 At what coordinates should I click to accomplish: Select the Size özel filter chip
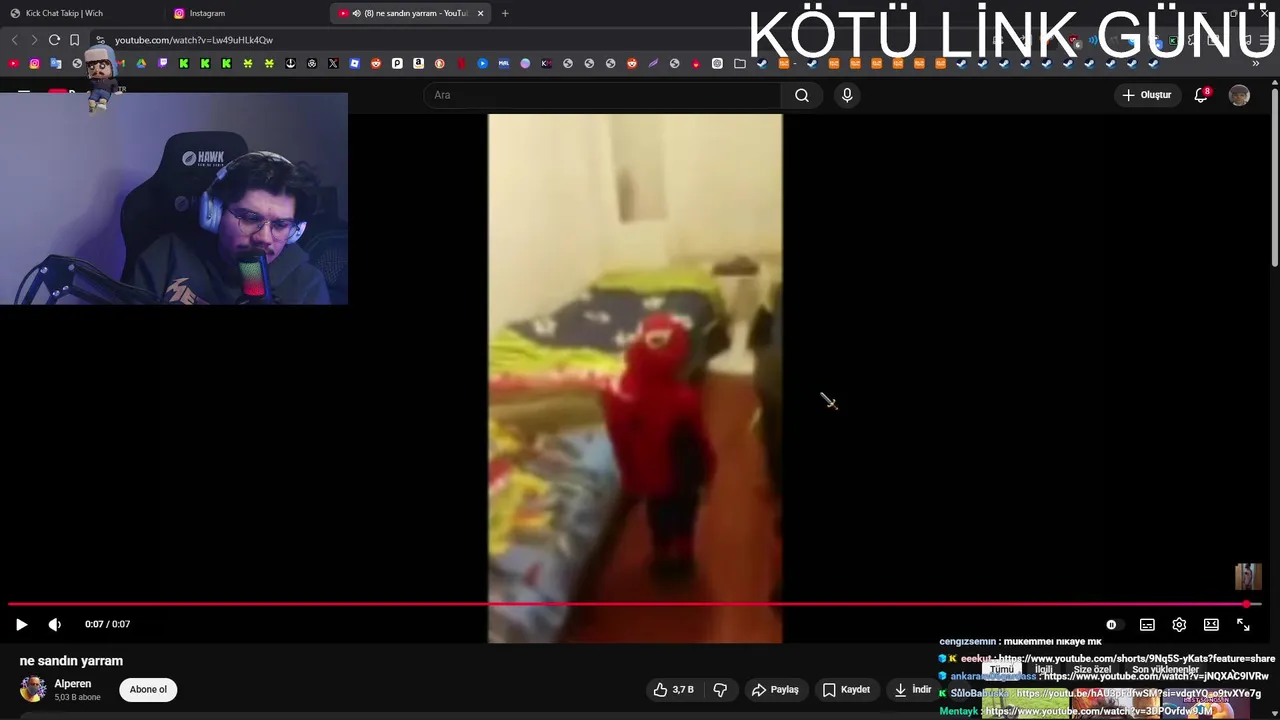(x=1092, y=669)
